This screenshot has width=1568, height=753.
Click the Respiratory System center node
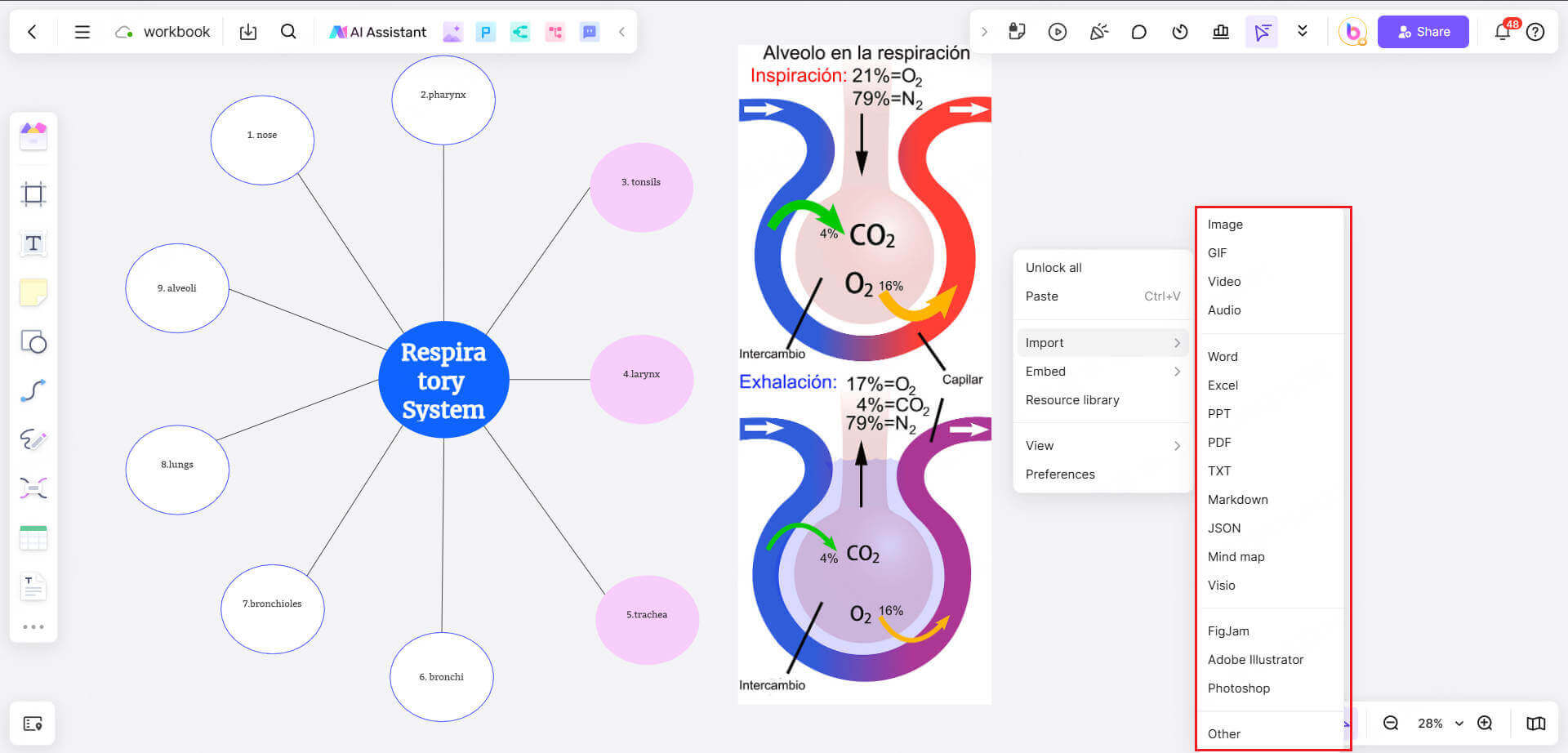[443, 380]
